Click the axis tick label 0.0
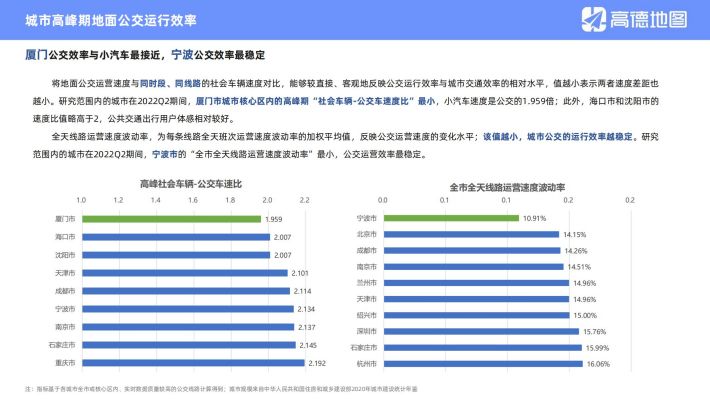Screen dimensions: 710x399 tap(383, 200)
